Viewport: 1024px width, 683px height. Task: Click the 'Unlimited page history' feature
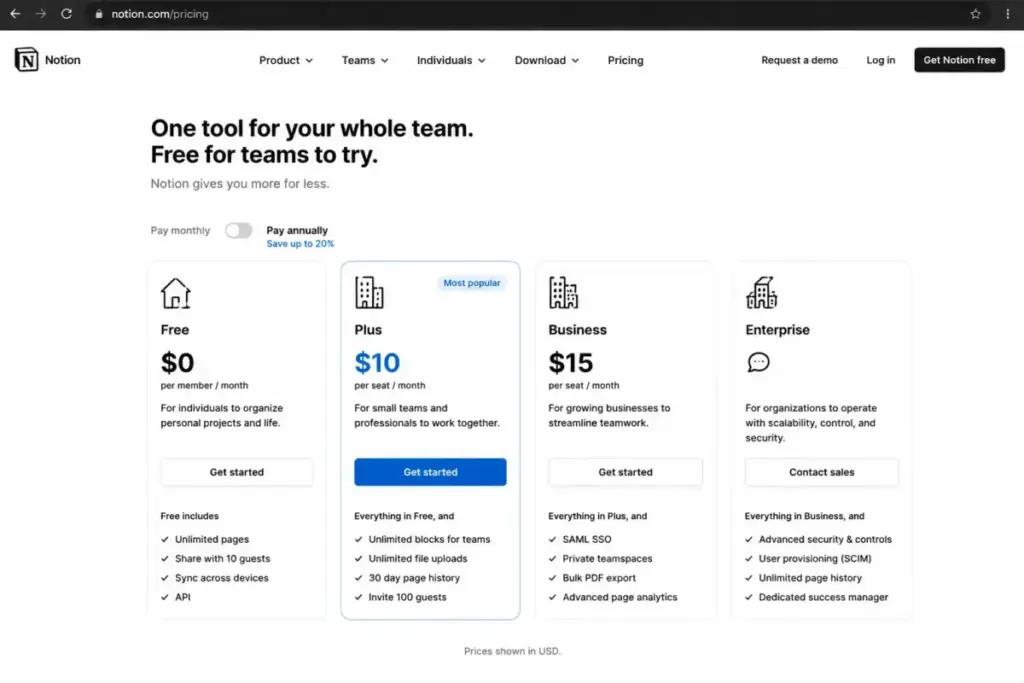(810, 578)
